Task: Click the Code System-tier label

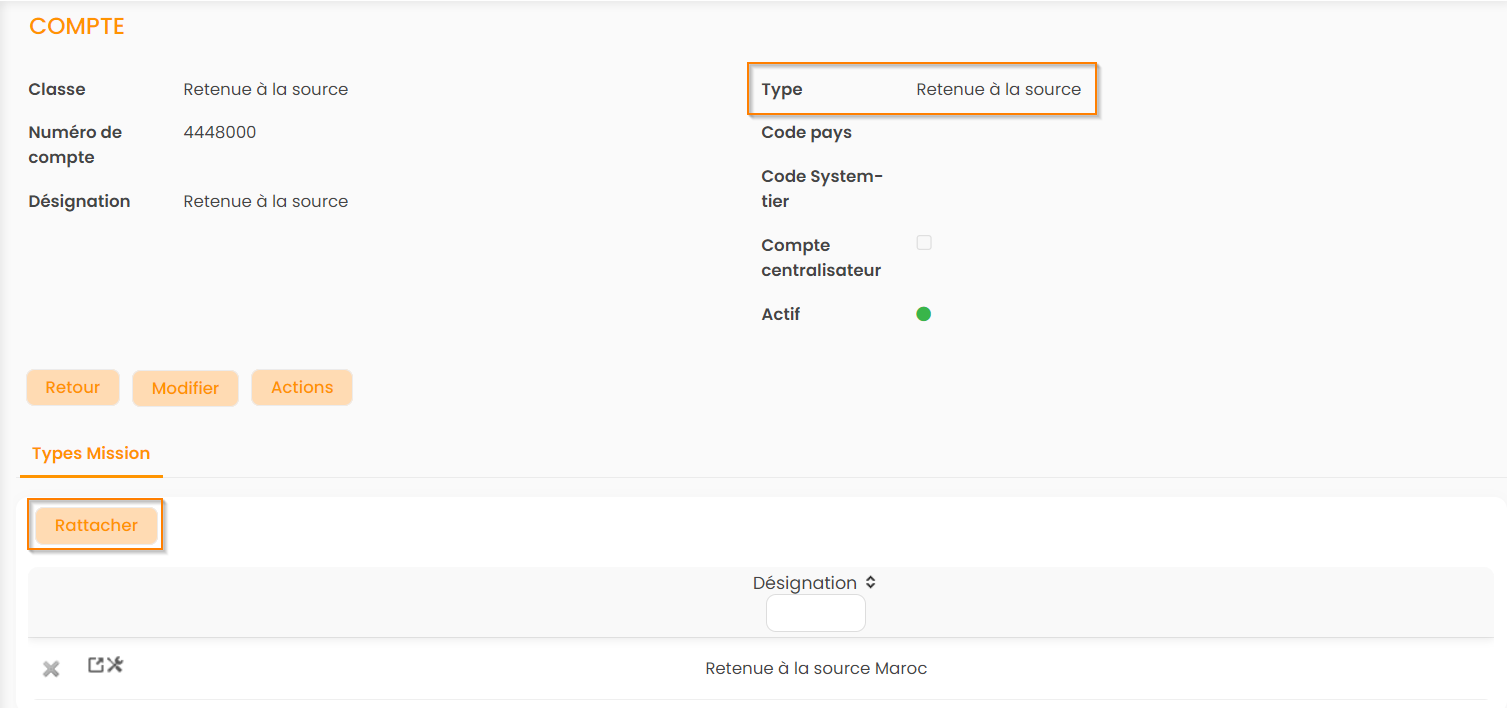Action: click(x=821, y=189)
